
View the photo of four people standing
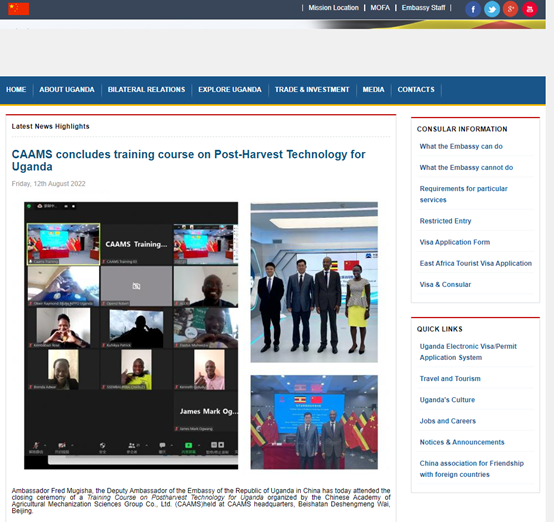coord(314,282)
